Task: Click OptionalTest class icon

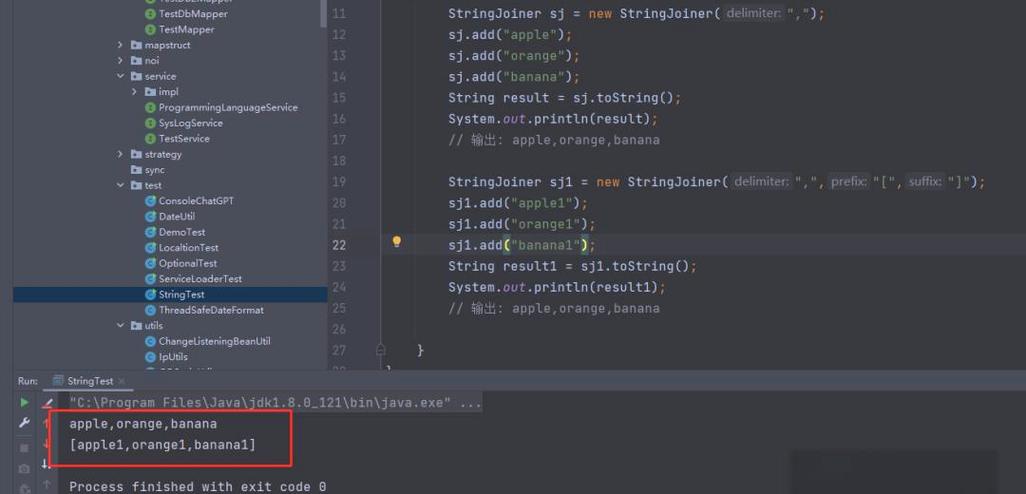Action: tap(150, 263)
